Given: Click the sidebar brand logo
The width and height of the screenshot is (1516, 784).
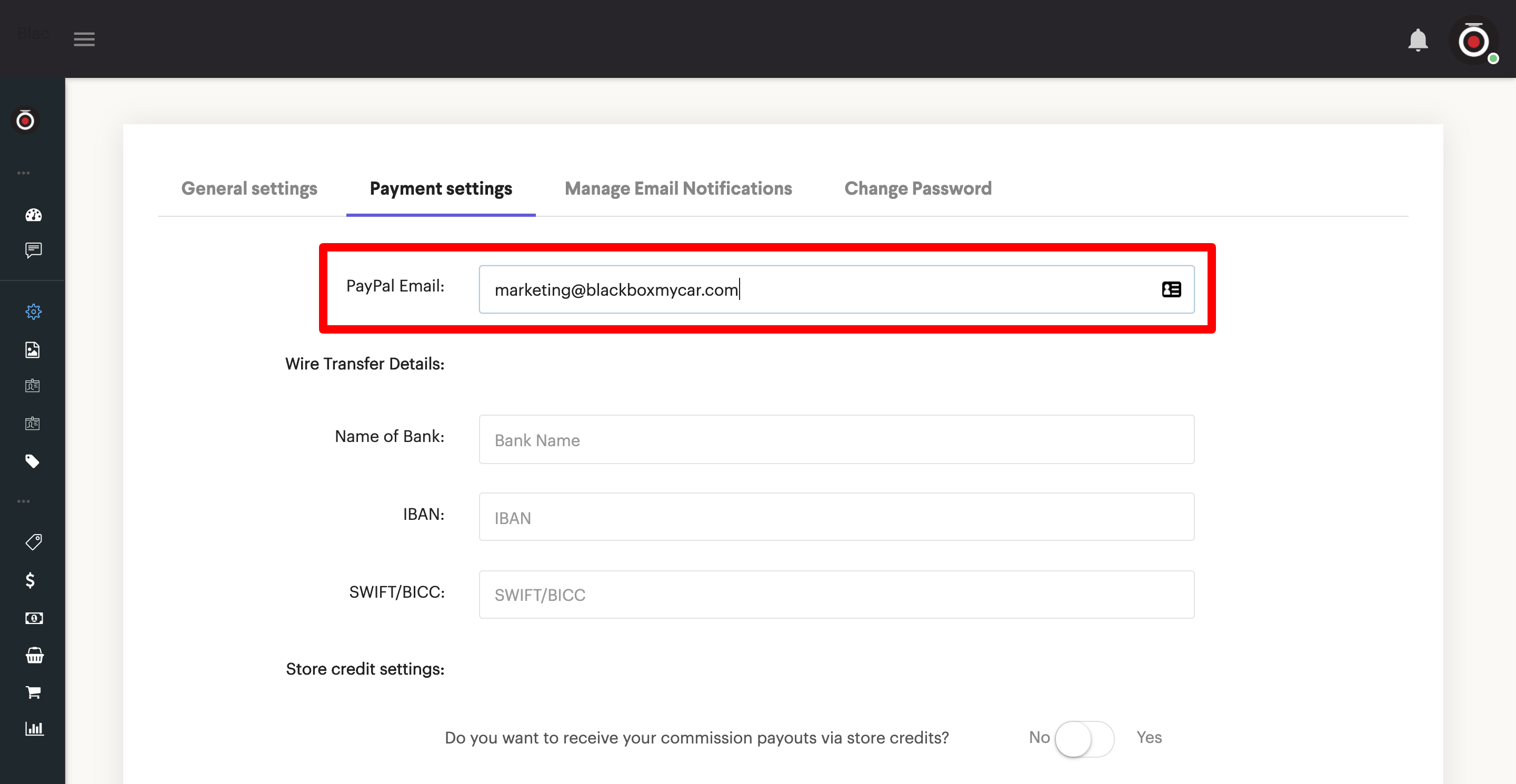Looking at the screenshot, I should click(x=25, y=120).
